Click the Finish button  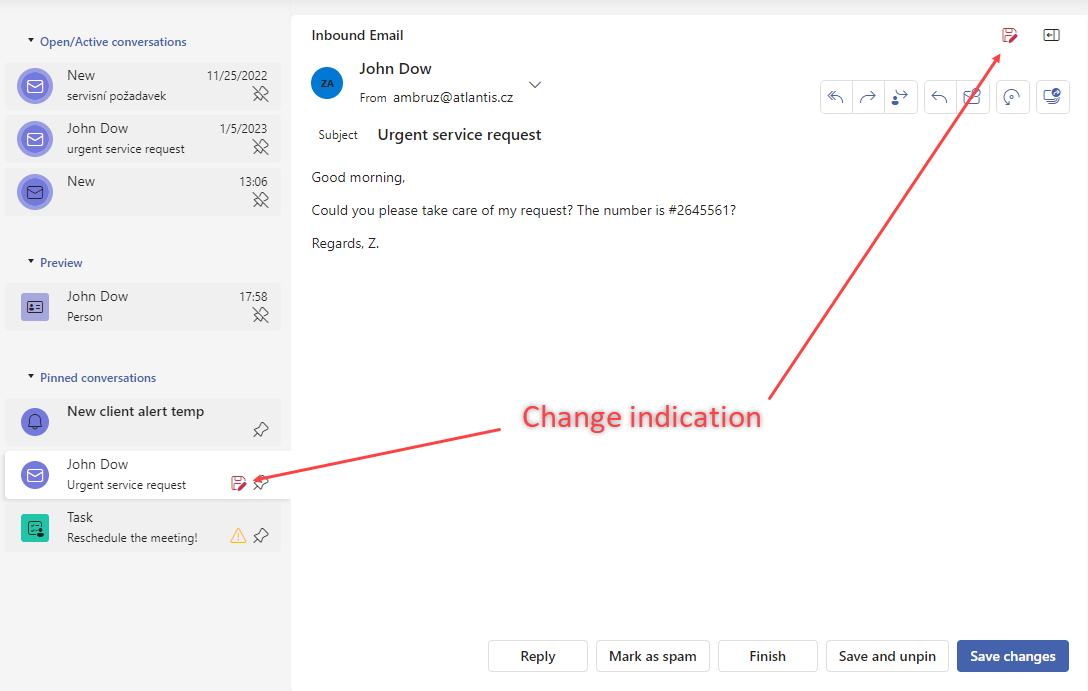[x=768, y=656]
